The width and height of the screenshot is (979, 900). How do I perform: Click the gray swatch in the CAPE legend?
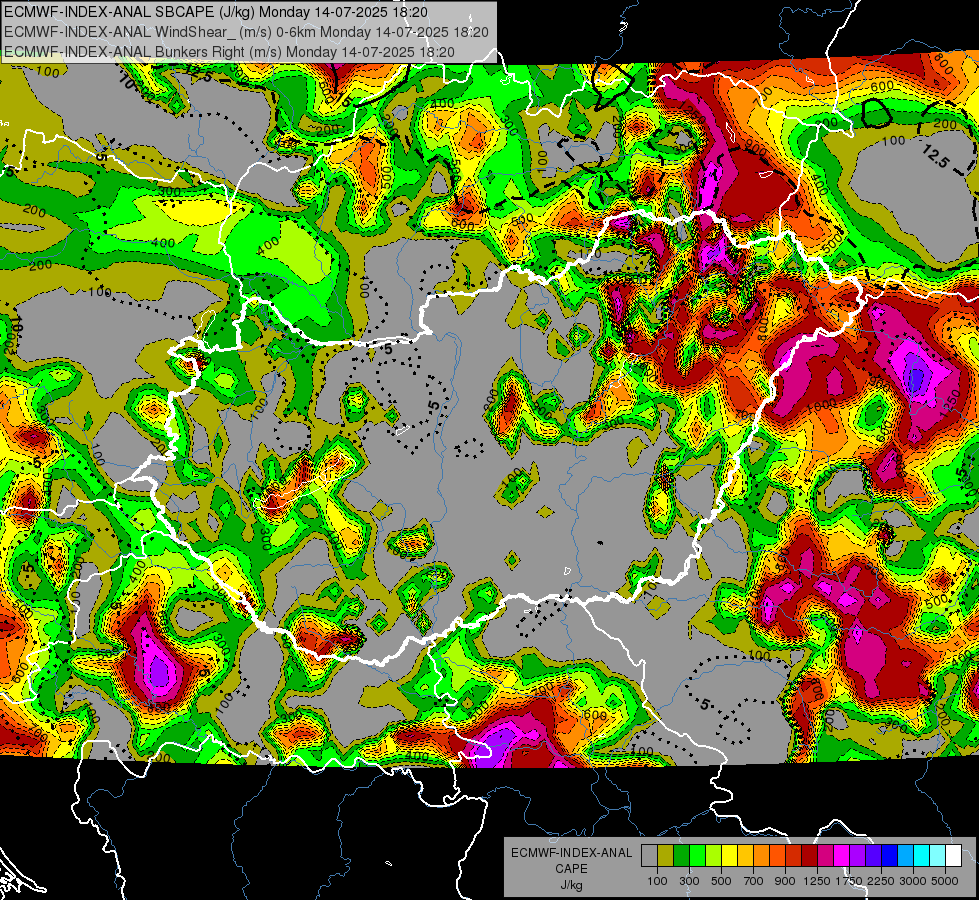(649, 855)
